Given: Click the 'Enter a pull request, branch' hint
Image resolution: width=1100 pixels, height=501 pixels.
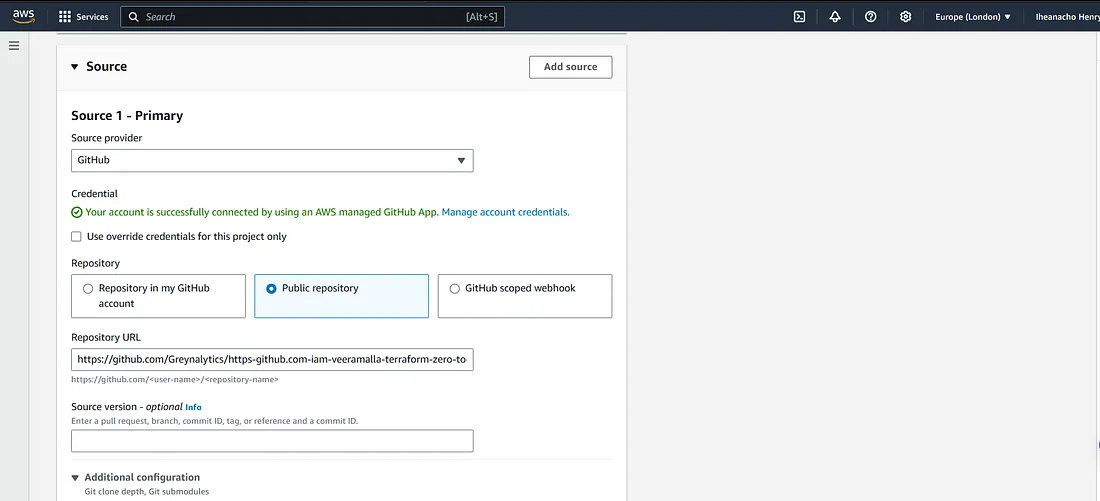Looking at the screenshot, I should click(215, 421).
